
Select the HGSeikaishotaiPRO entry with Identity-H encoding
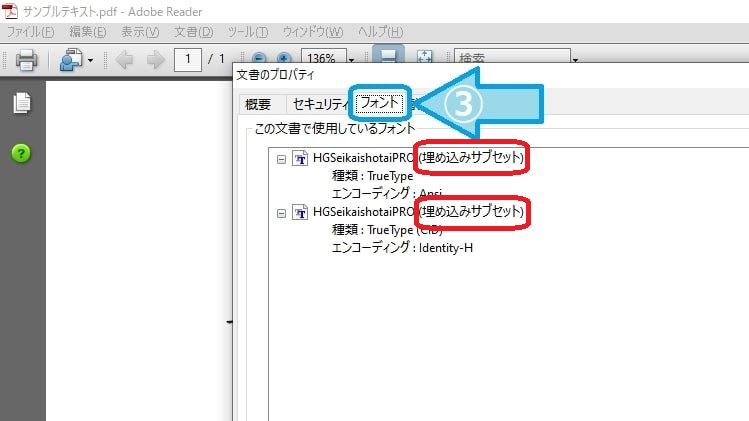pos(418,212)
